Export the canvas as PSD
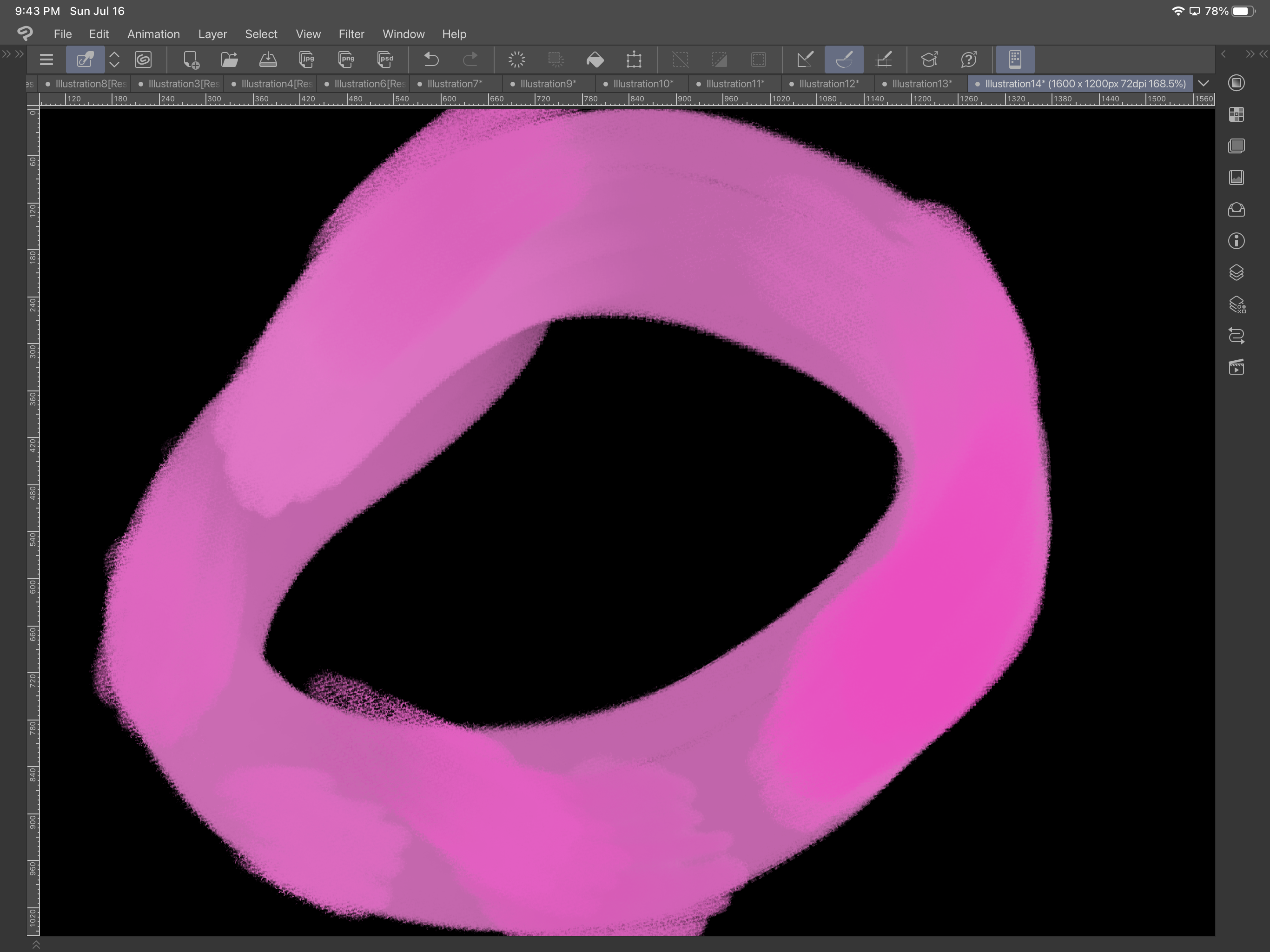The image size is (1270, 952). pos(385,59)
